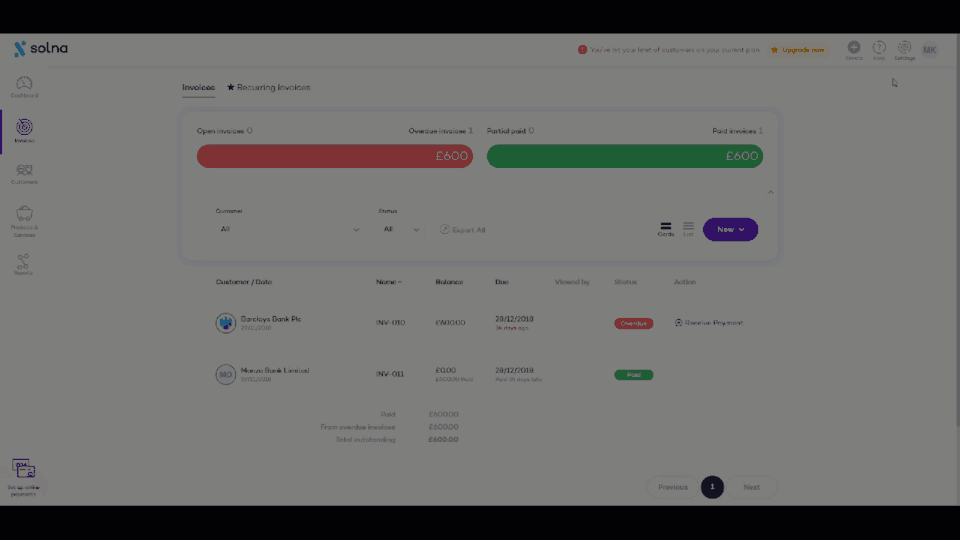Click the Barclays Bank Plc avatar
960x540 pixels.
pos(225,323)
